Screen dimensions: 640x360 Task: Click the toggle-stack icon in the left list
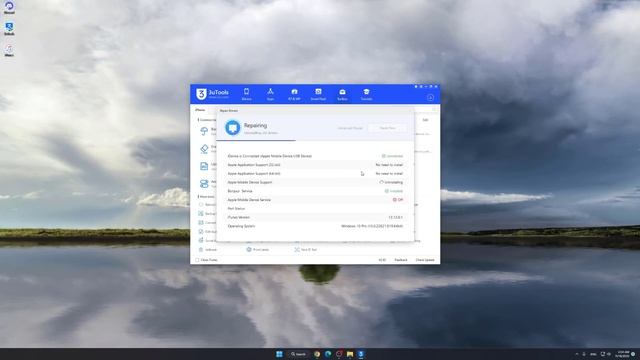tap(204, 184)
